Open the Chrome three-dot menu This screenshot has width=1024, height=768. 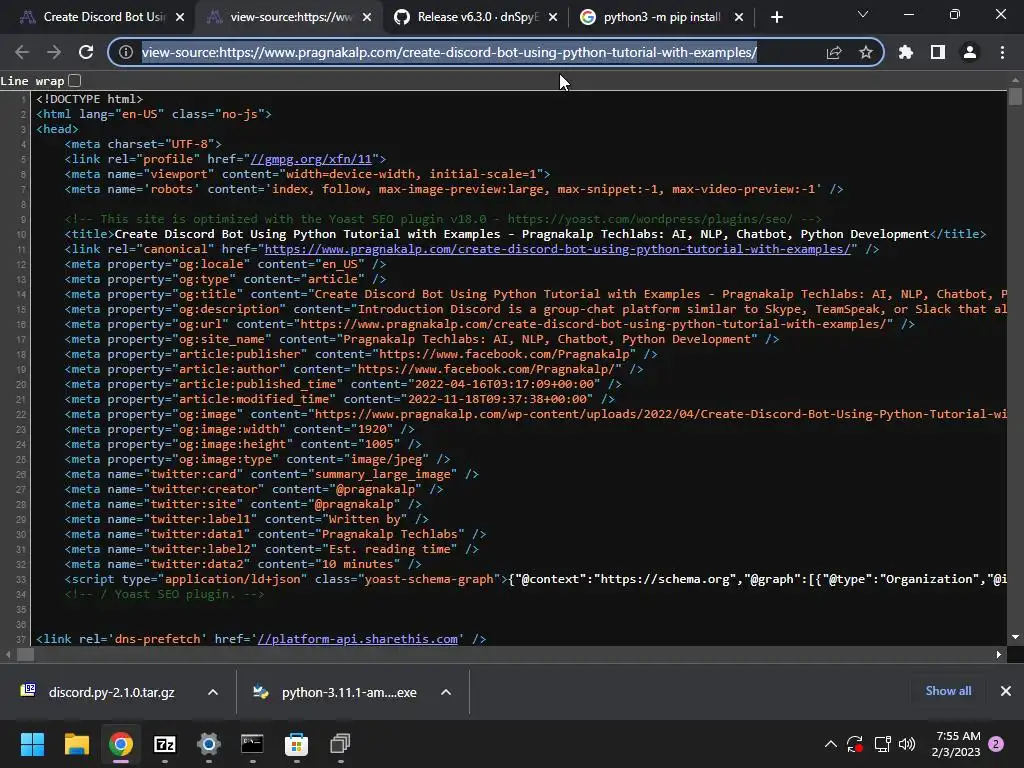[1002, 52]
